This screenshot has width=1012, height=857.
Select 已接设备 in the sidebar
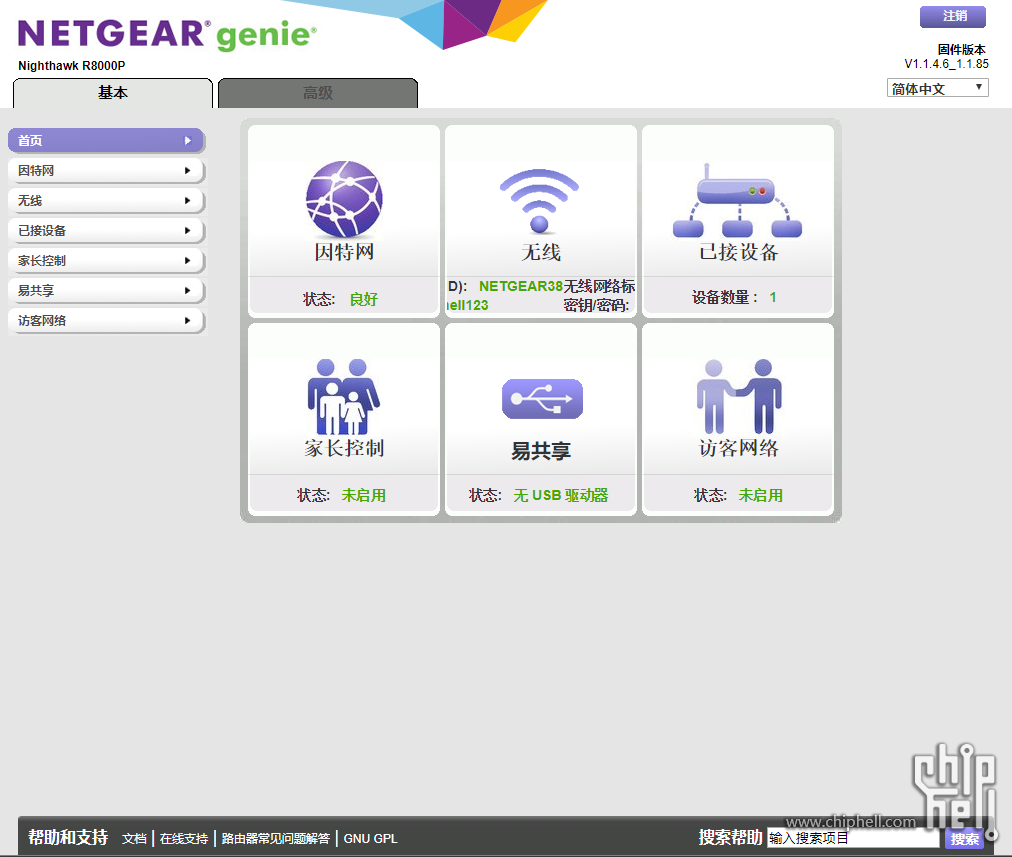pyautogui.click(x=106, y=230)
